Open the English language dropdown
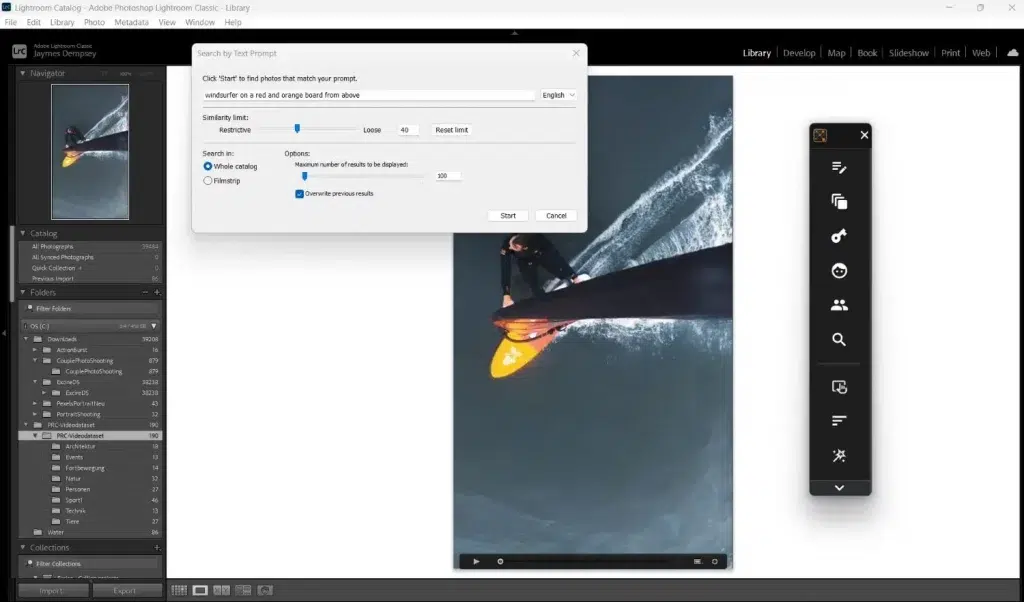This screenshot has height=602, width=1024. pos(560,95)
